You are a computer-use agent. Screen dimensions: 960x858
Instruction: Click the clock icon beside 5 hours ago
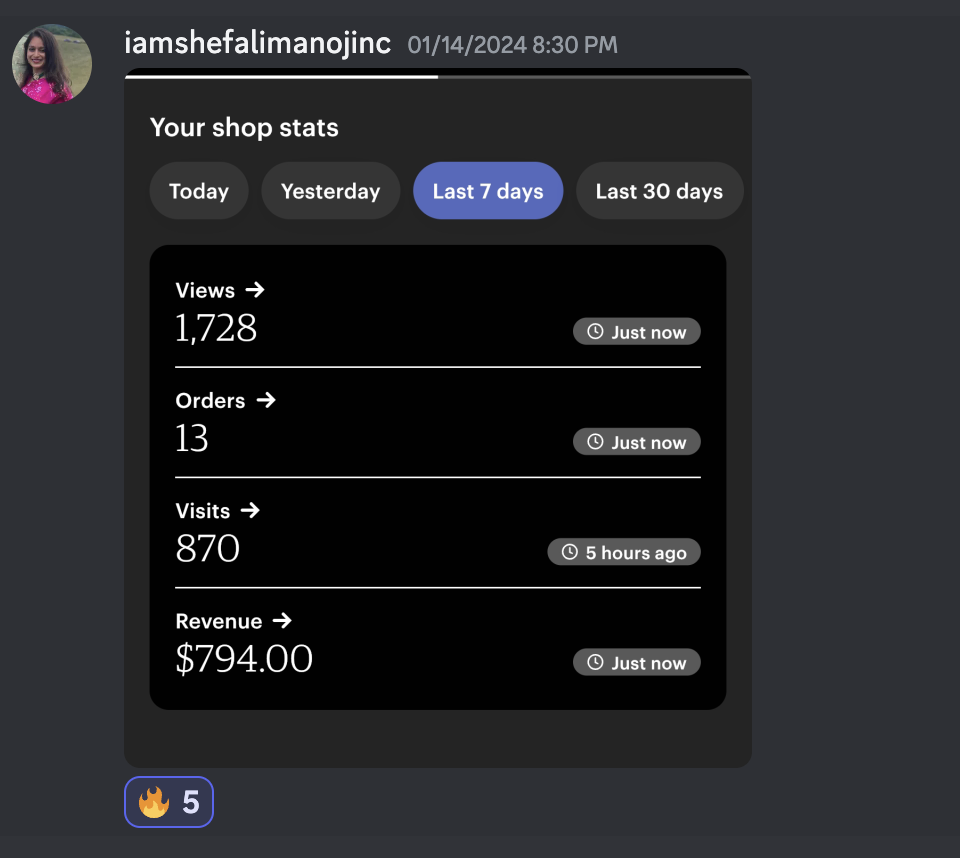pyautogui.click(x=570, y=552)
